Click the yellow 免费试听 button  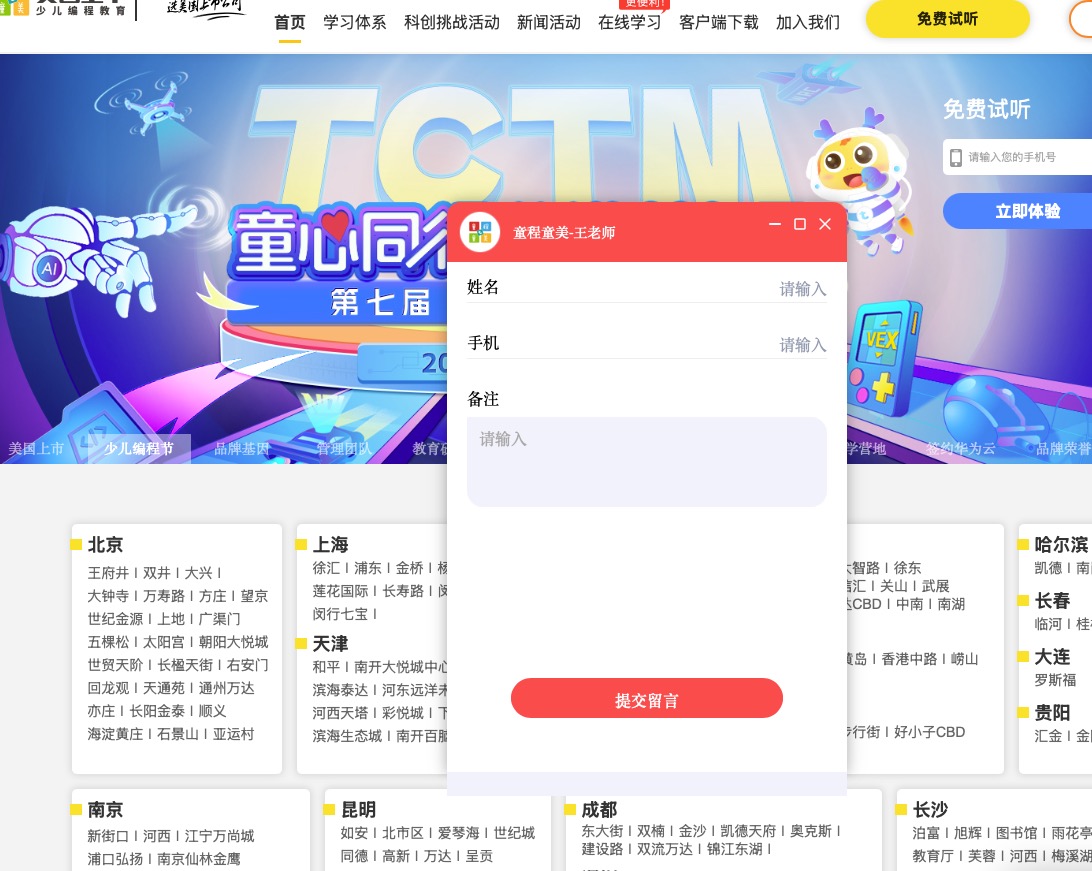point(947,19)
